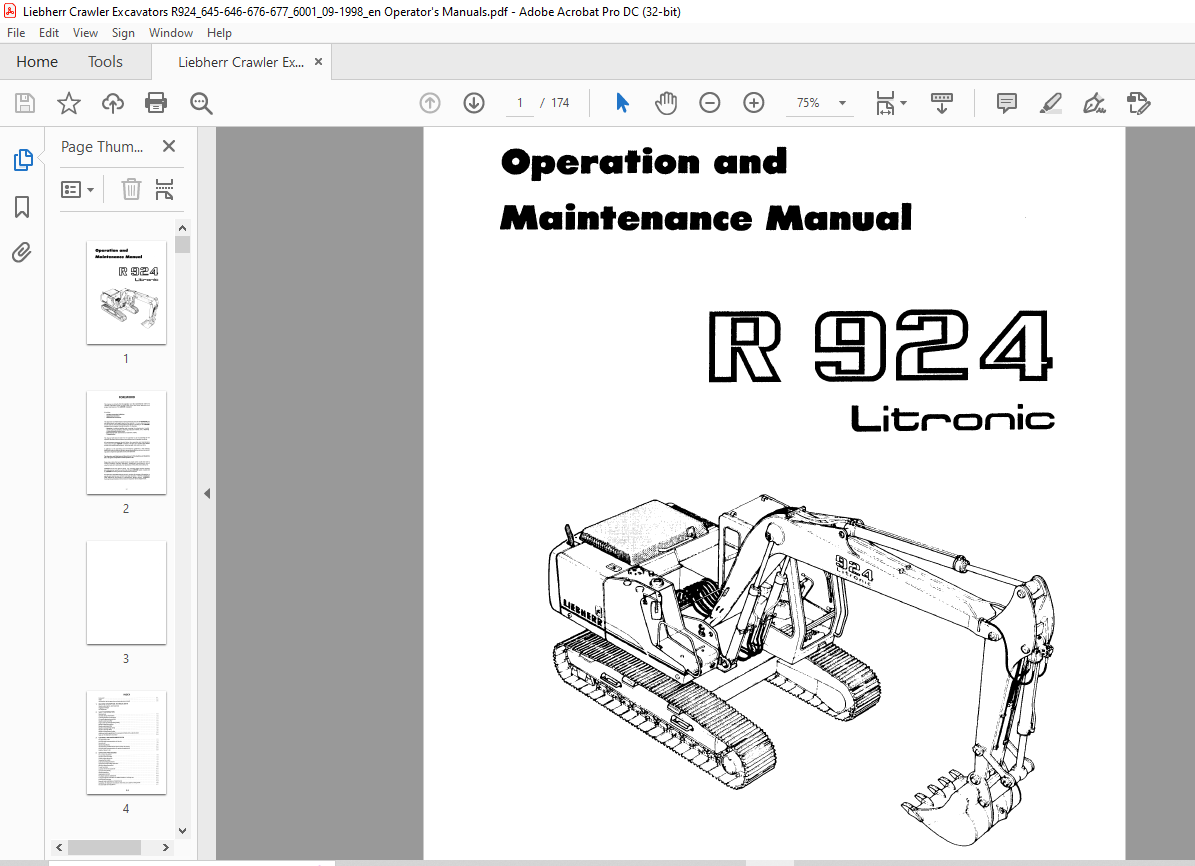This screenshot has width=1195, height=866.
Task: Open the Sign menu
Action: pos(123,33)
